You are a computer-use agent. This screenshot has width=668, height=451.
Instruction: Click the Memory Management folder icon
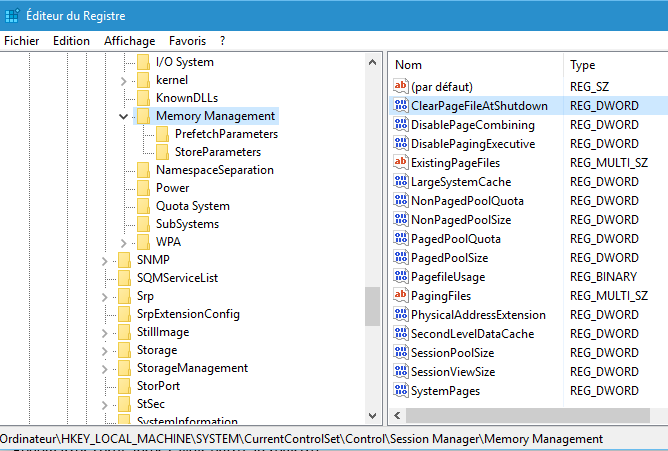143,116
